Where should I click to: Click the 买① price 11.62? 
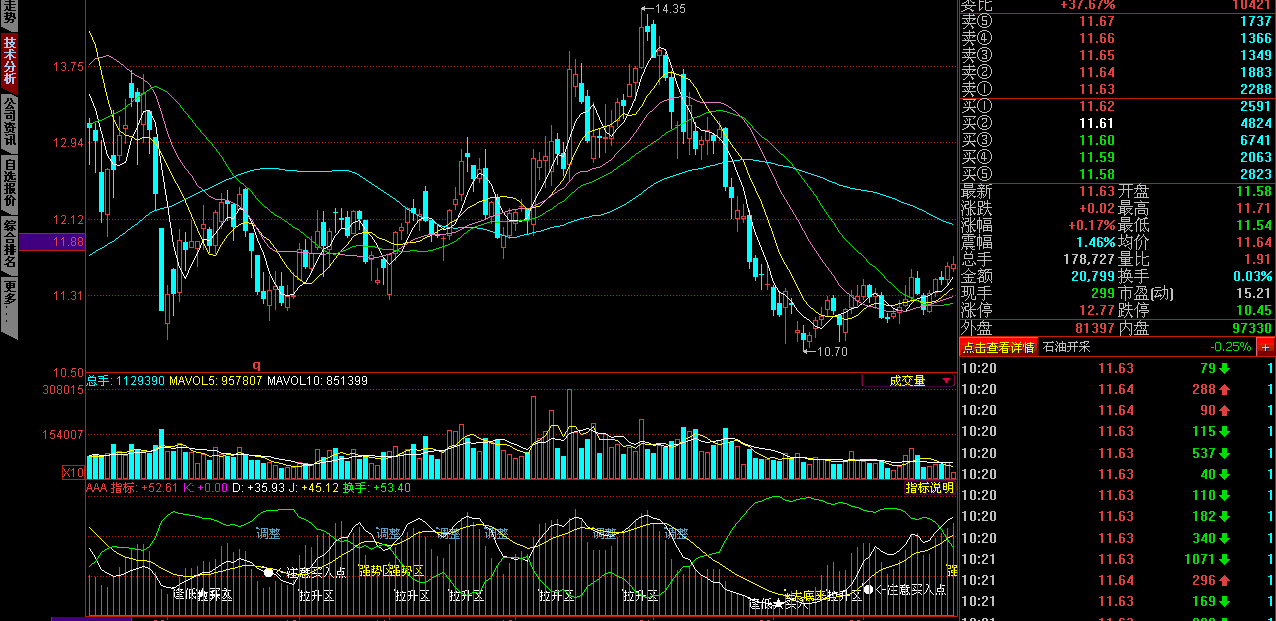click(x=1097, y=106)
